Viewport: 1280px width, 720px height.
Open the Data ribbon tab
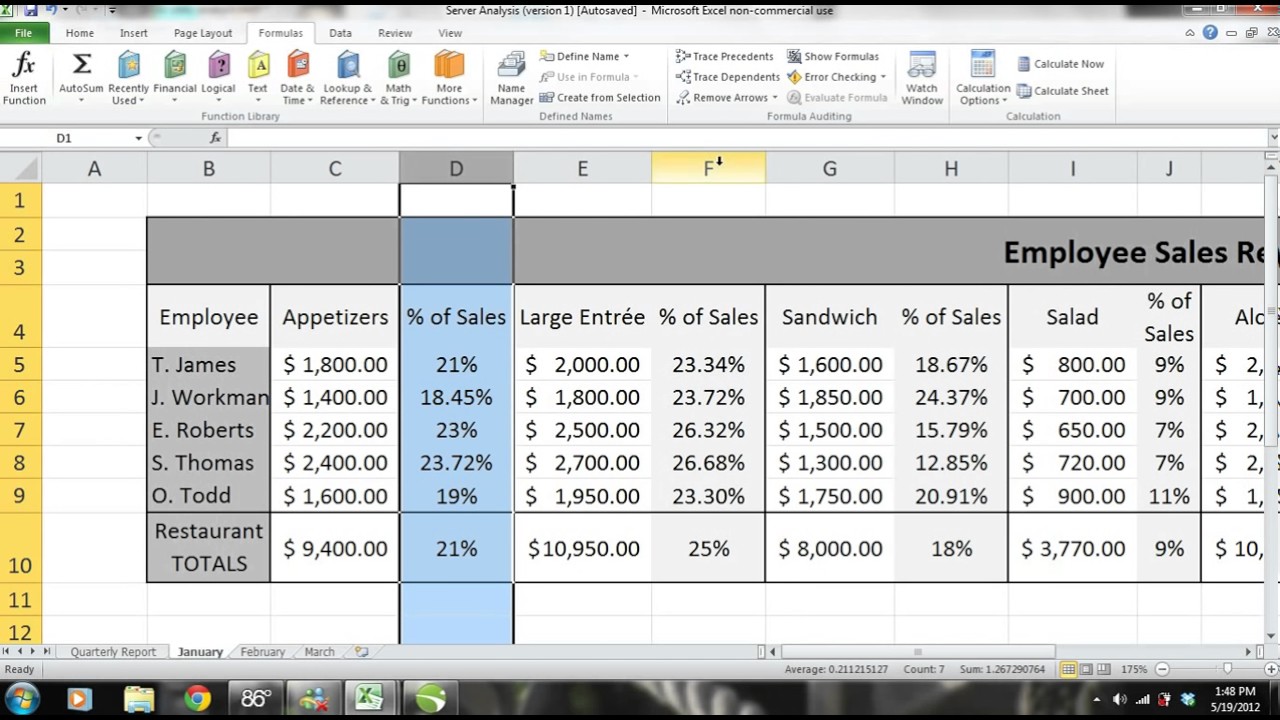click(340, 33)
